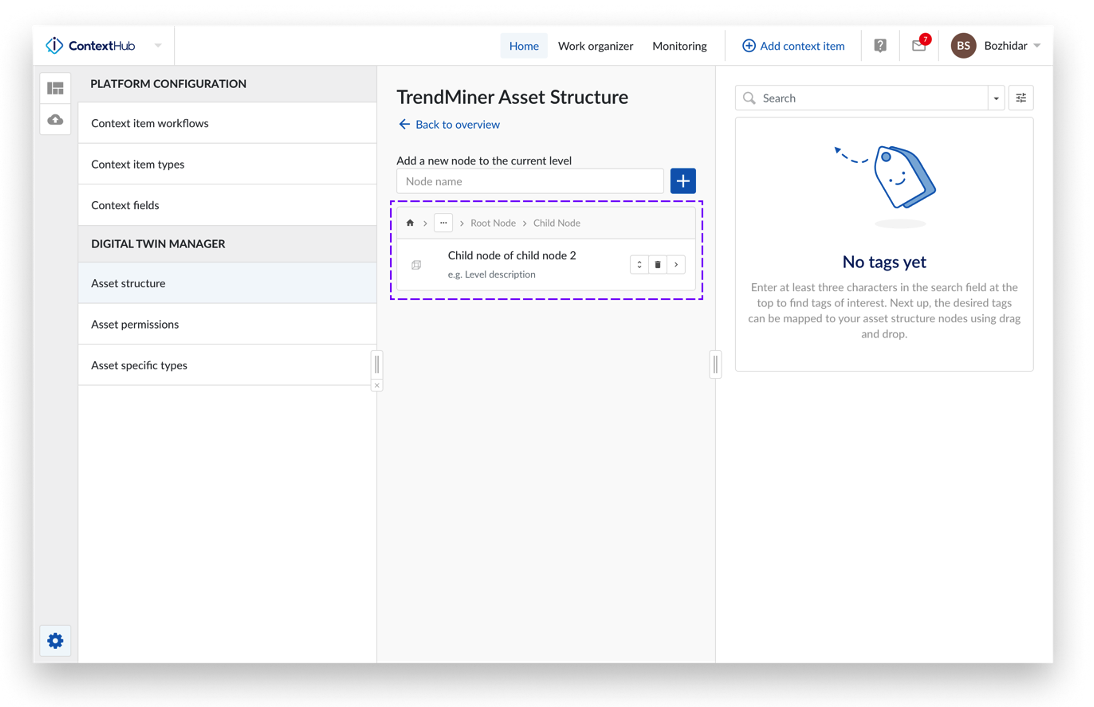Open tag search filter options icon
Image resolution: width=1094 pixels, height=707 pixels.
tap(1021, 98)
